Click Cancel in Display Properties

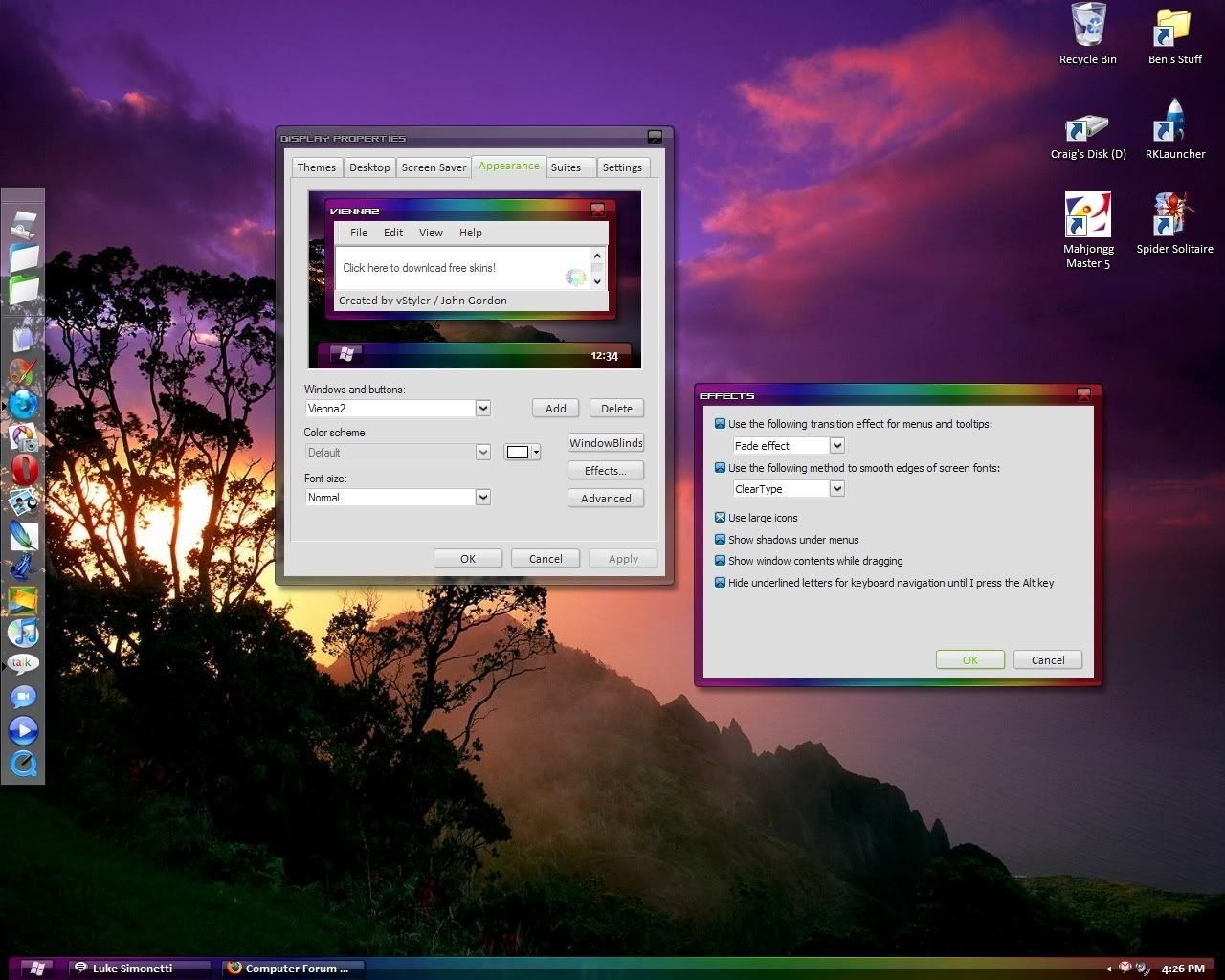point(546,559)
